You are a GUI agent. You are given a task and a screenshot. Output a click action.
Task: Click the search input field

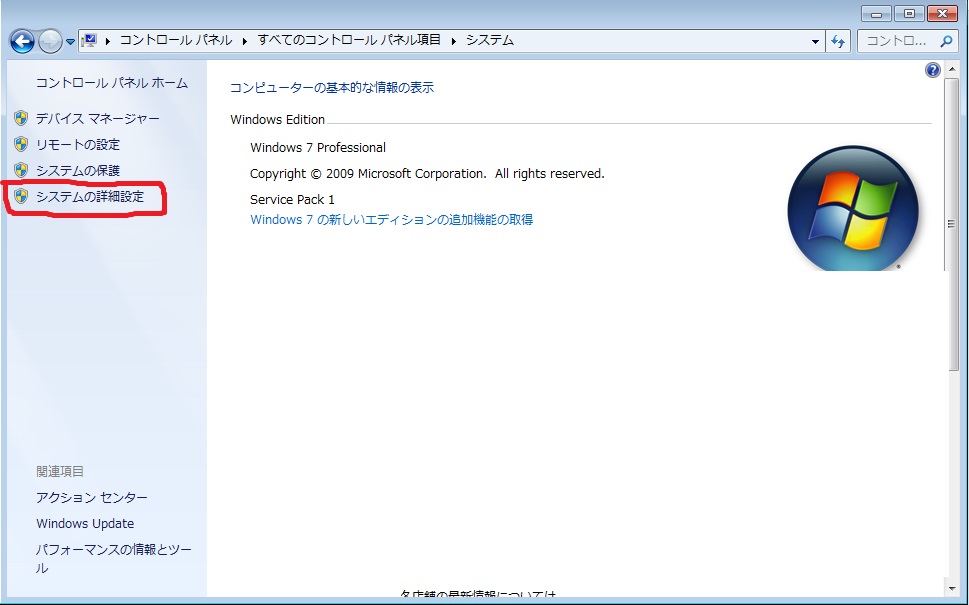point(905,40)
